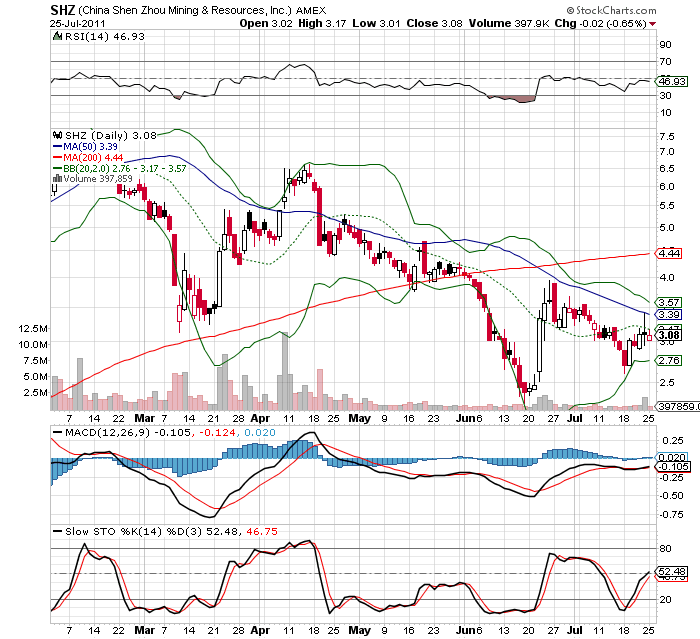
Task: Select the SHZ ticker symbol in the title
Action: 62,10
